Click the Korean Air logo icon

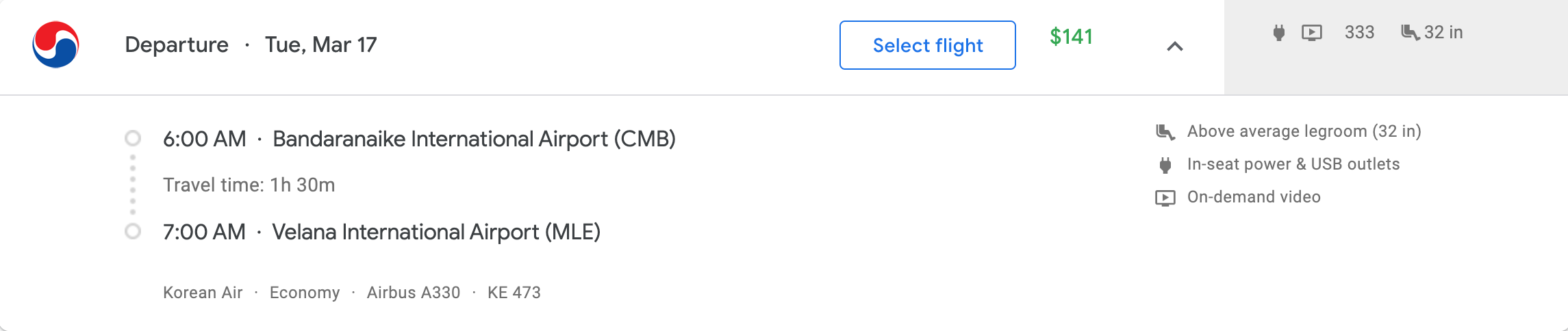[x=55, y=44]
